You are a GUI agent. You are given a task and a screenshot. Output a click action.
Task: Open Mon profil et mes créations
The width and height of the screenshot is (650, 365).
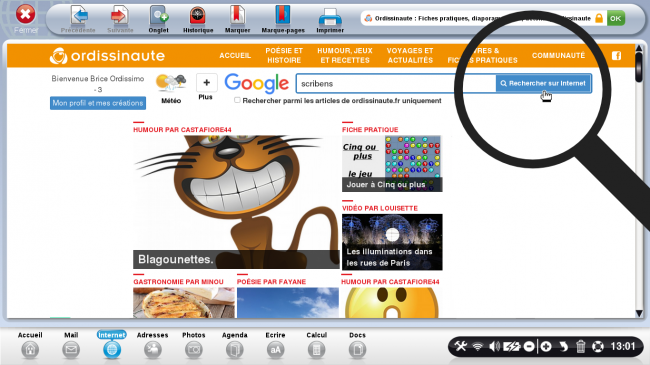tap(98, 103)
